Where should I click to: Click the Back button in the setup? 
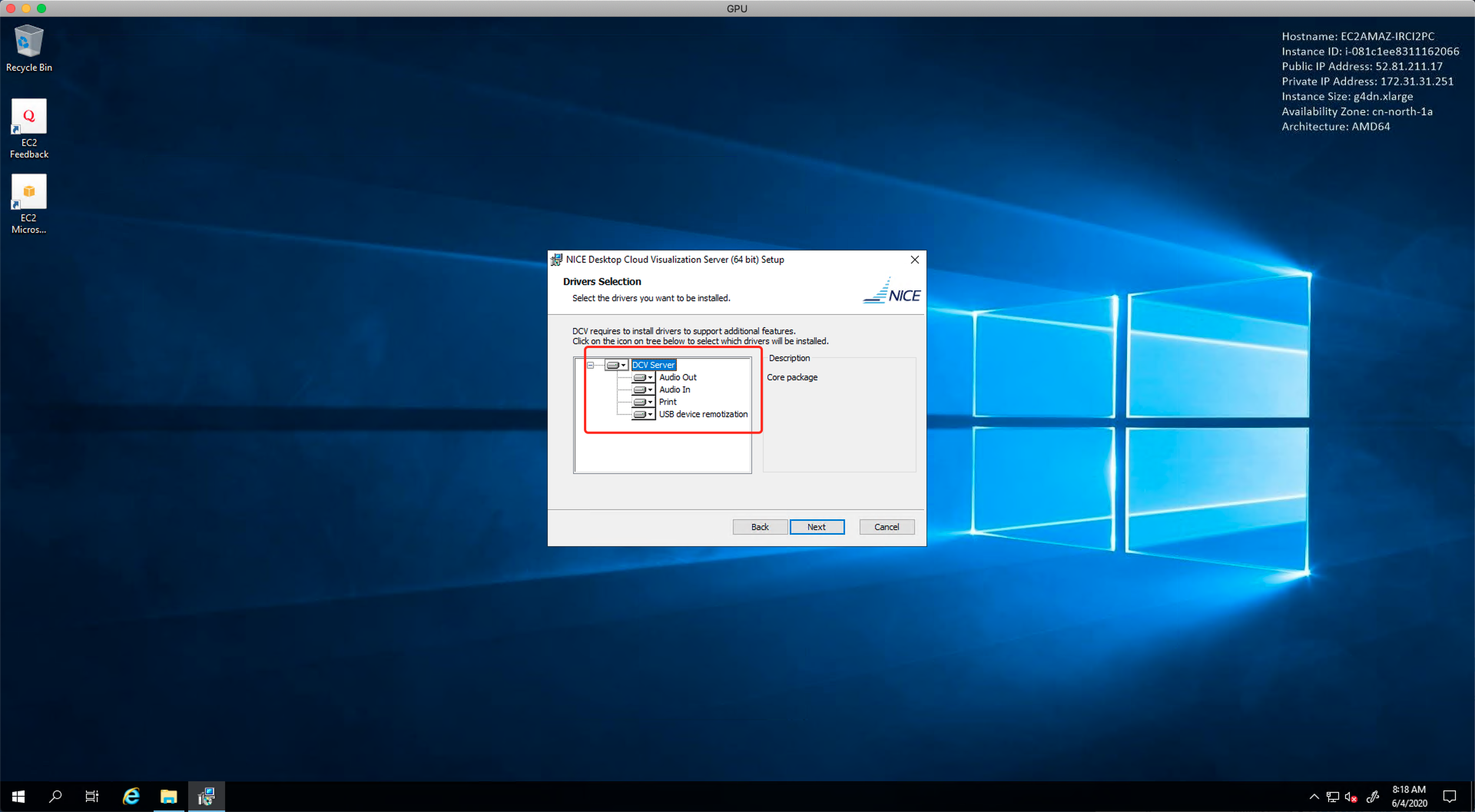click(760, 527)
